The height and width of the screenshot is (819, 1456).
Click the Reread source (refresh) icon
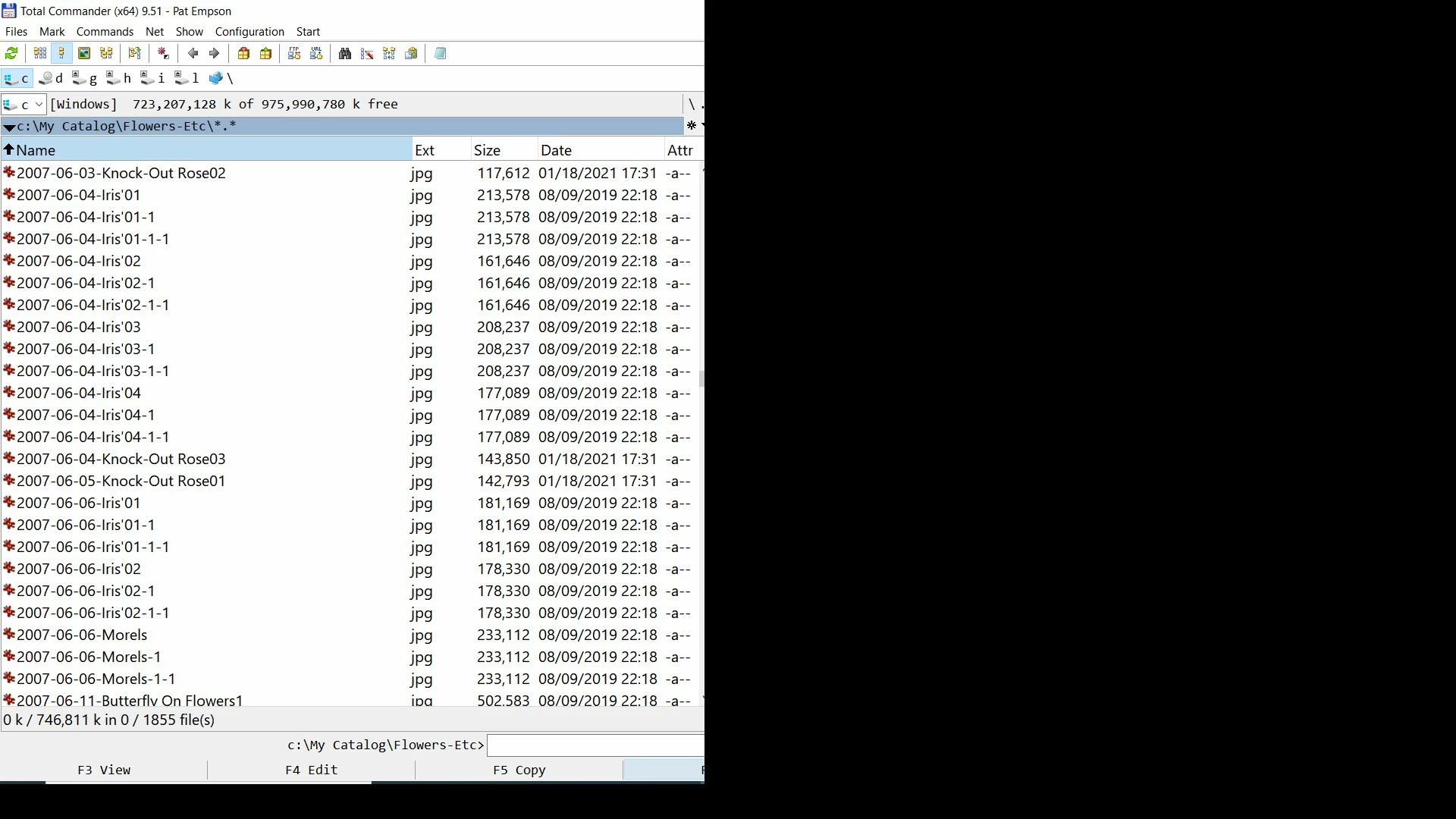11,53
